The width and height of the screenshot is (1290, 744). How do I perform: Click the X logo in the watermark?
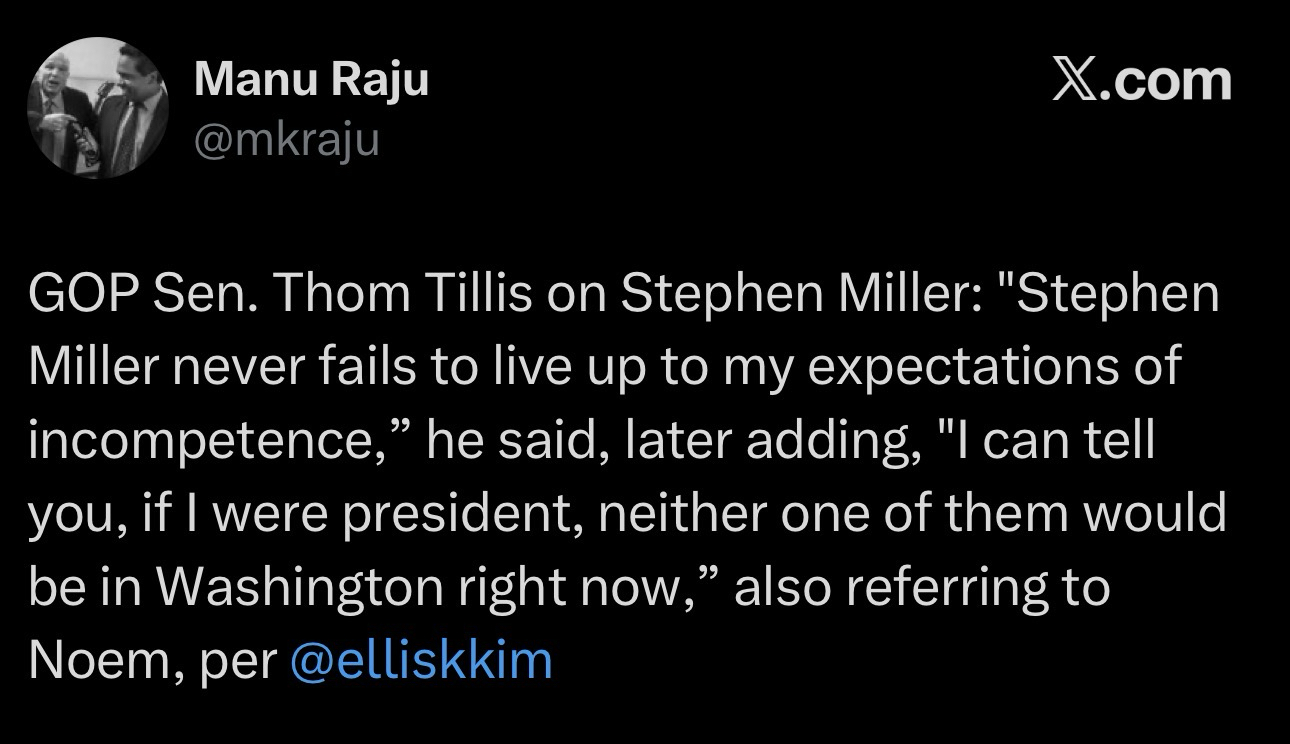point(1073,81)
